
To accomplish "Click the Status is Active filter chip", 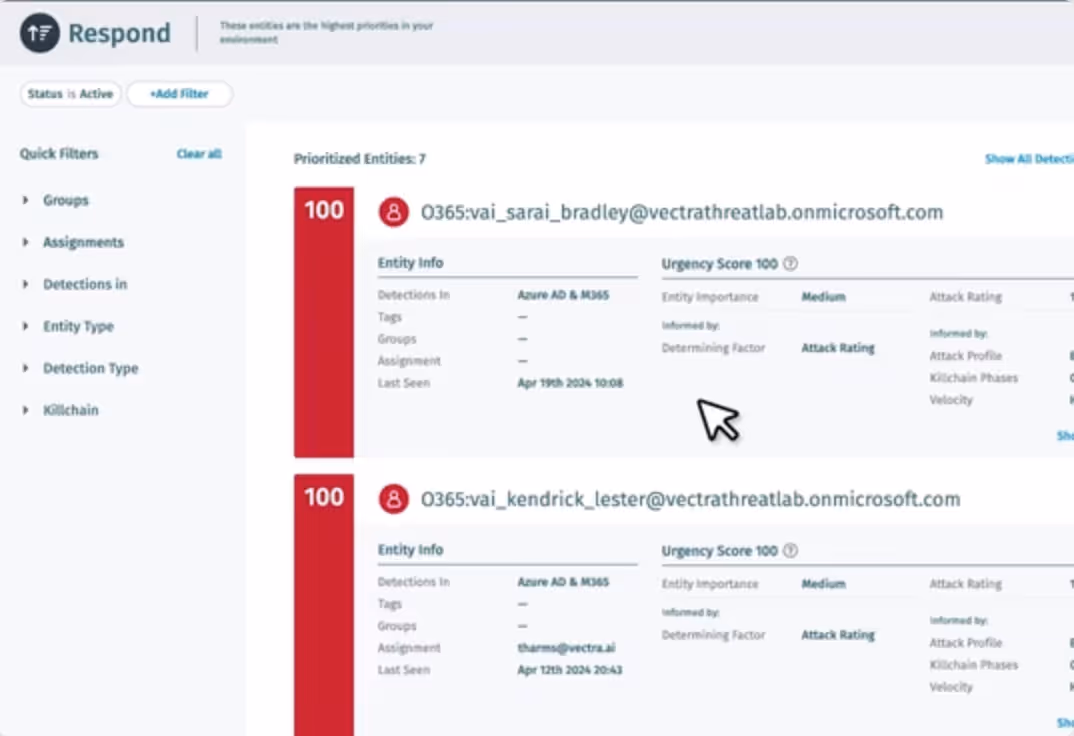I will click(71, 94).
